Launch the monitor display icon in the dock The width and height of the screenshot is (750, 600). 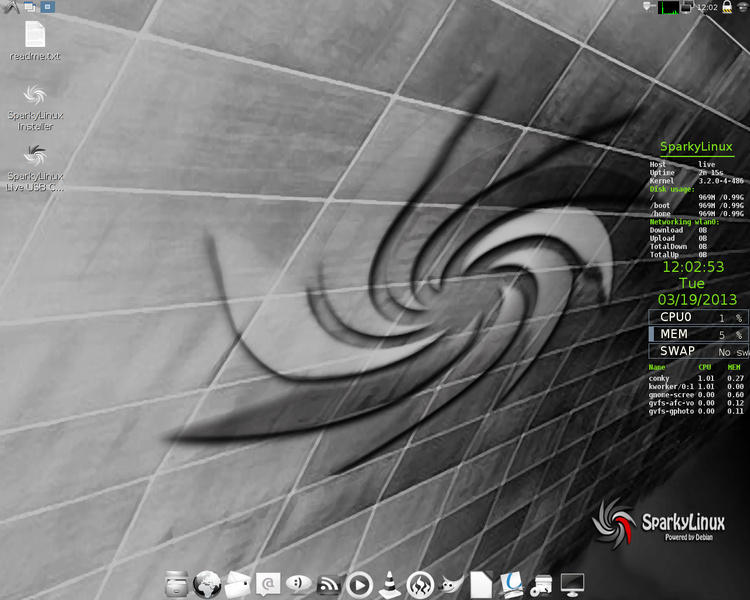point(573,585)
